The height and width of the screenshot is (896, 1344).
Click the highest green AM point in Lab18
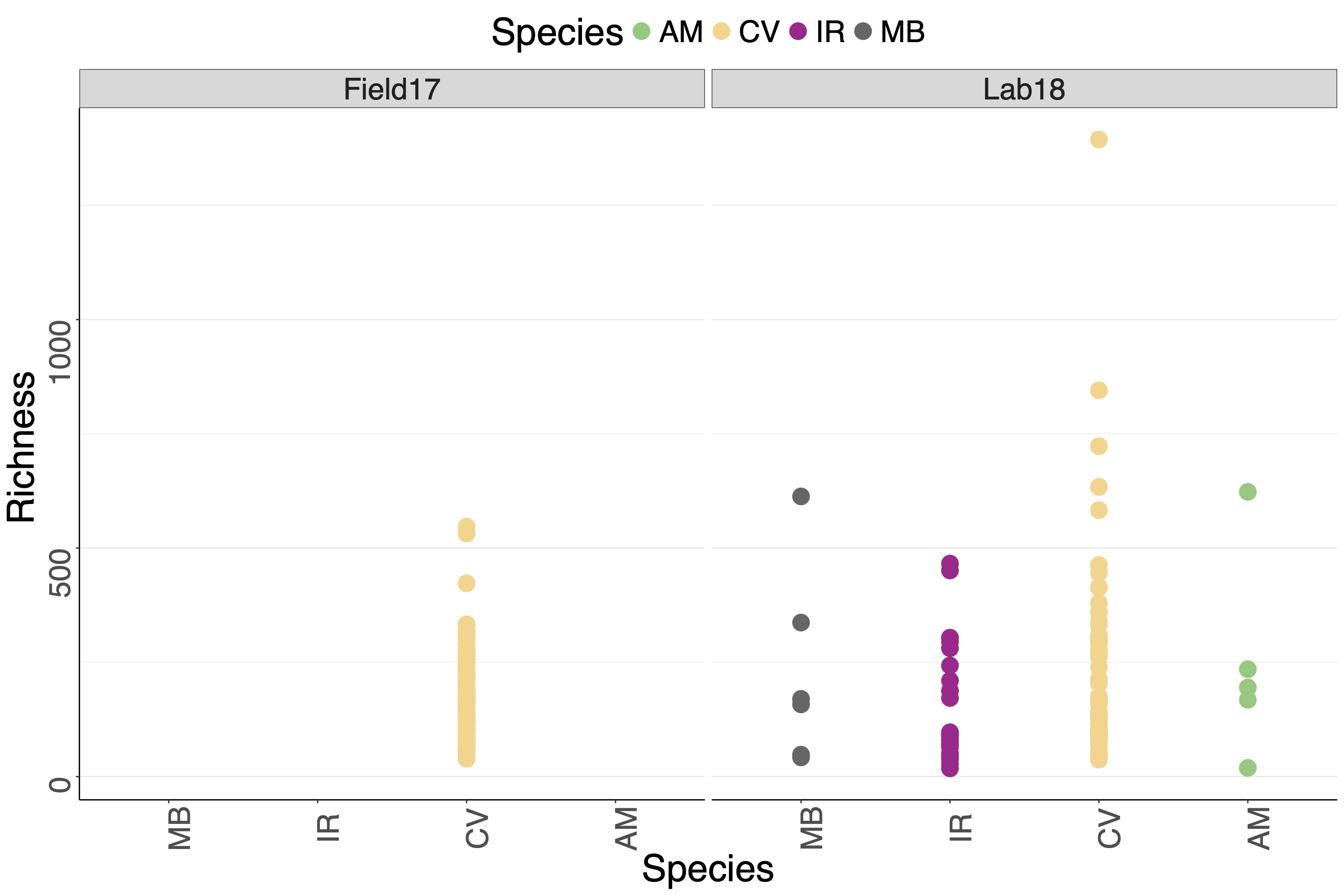[x=1247, y=491]
